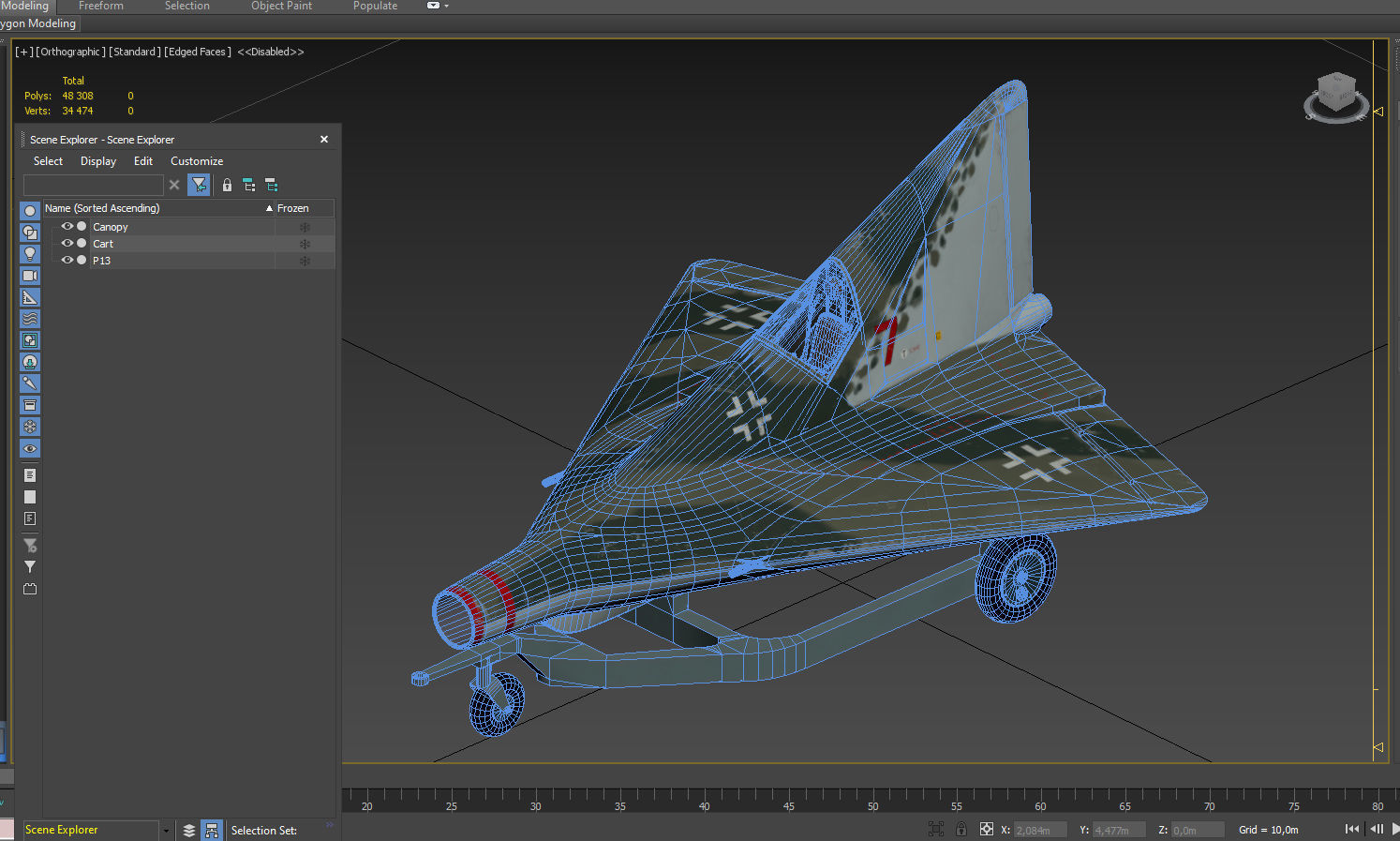Toggle the groups display filter icon
1400x841 pixels.
pyautogui.click(x=30, y=340)
